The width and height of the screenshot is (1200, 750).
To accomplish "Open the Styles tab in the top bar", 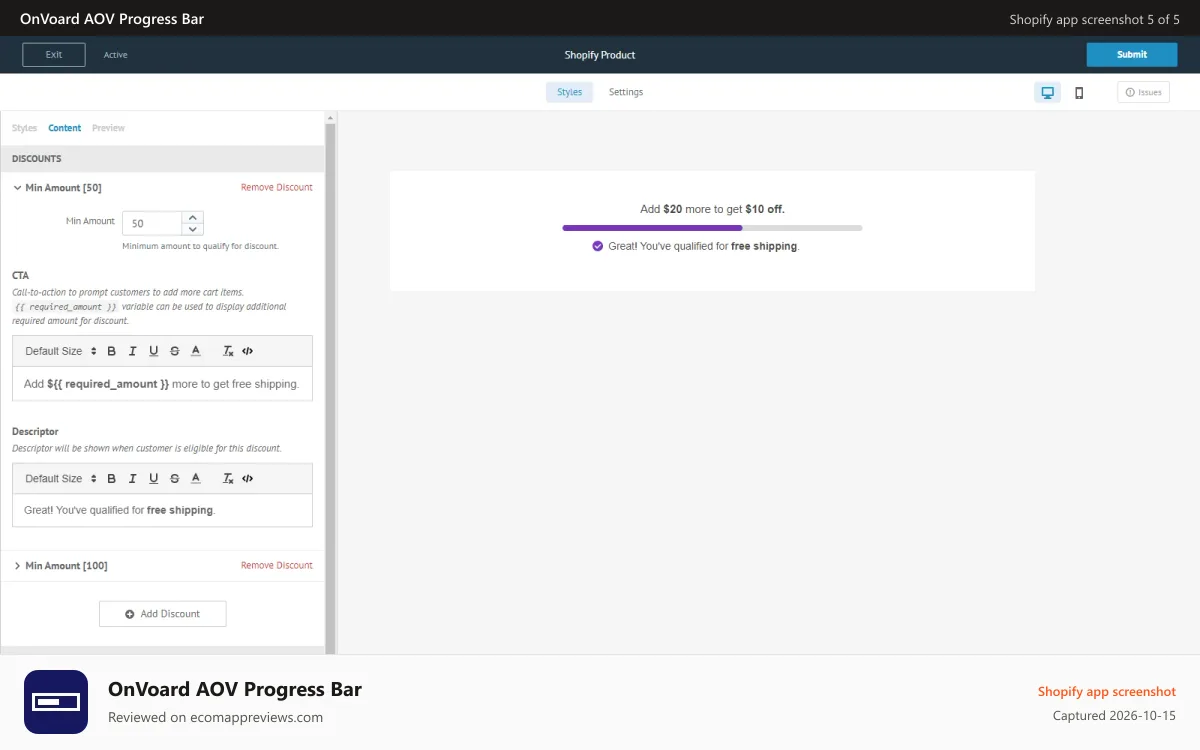I will tap(569, 92).
